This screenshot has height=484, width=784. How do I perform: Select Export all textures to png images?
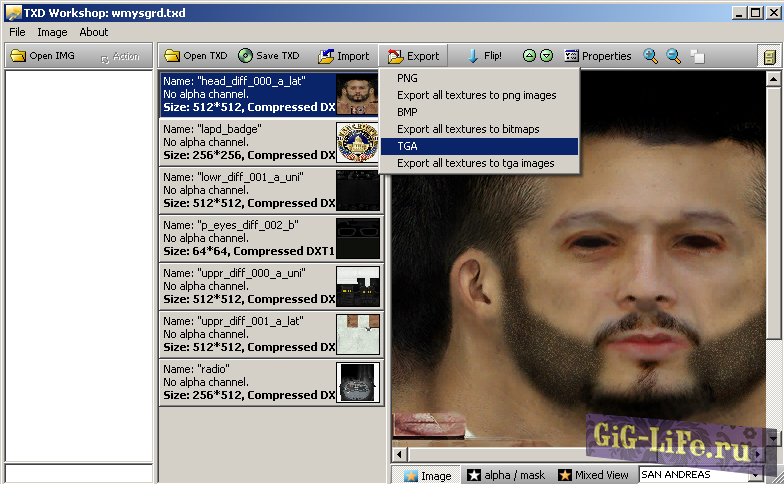[x=476, y=95]
